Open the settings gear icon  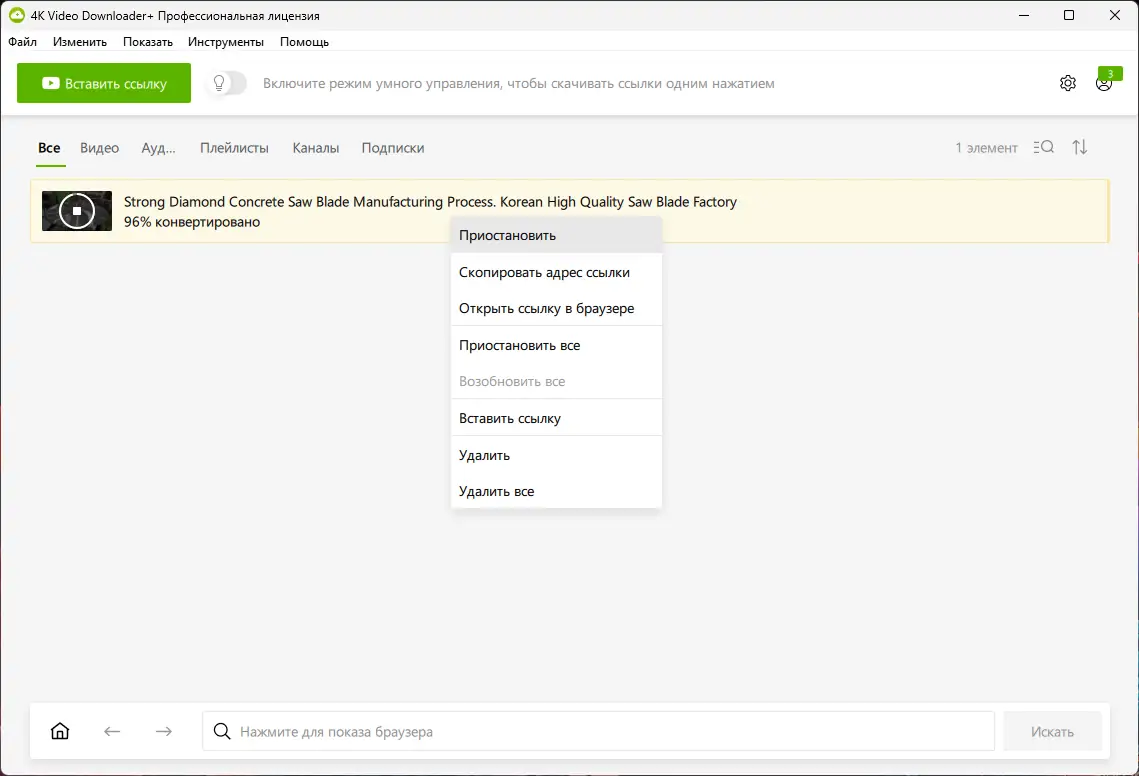pyautogui.click(x=1067, y=83)
